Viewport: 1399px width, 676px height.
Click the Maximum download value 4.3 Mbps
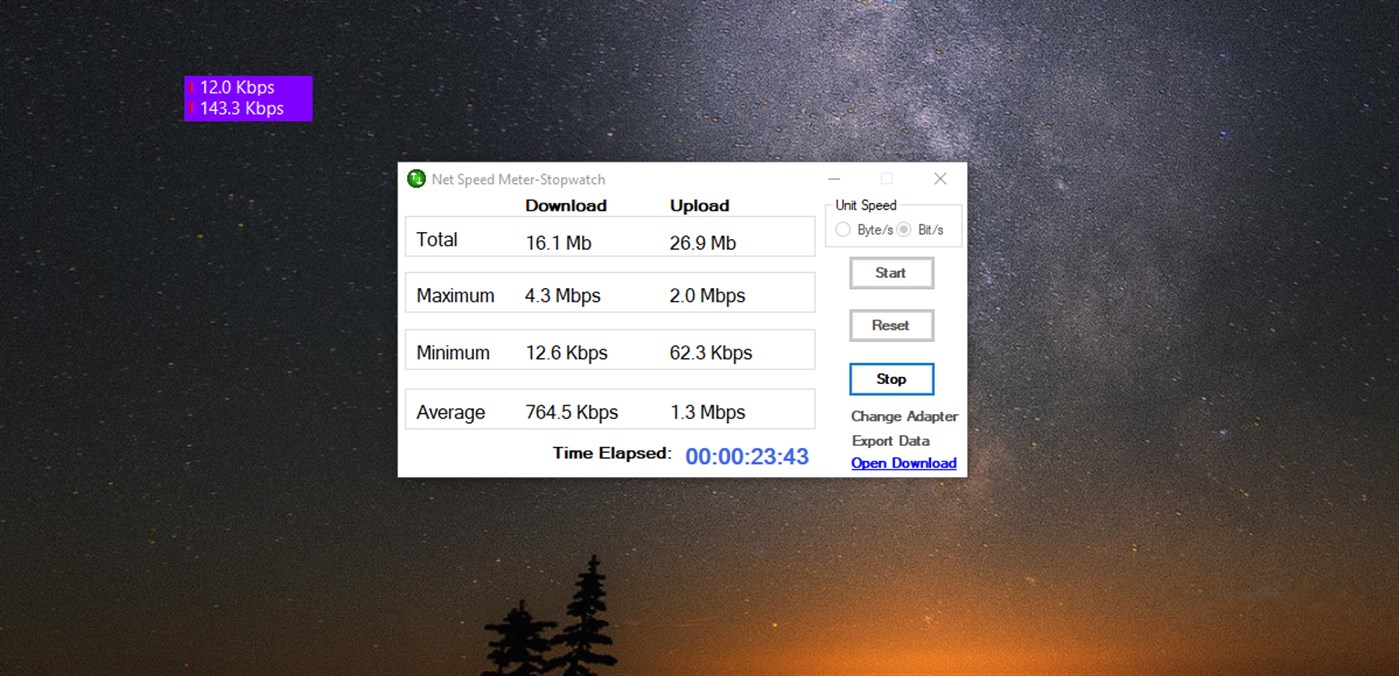click(x=562, y=295)
